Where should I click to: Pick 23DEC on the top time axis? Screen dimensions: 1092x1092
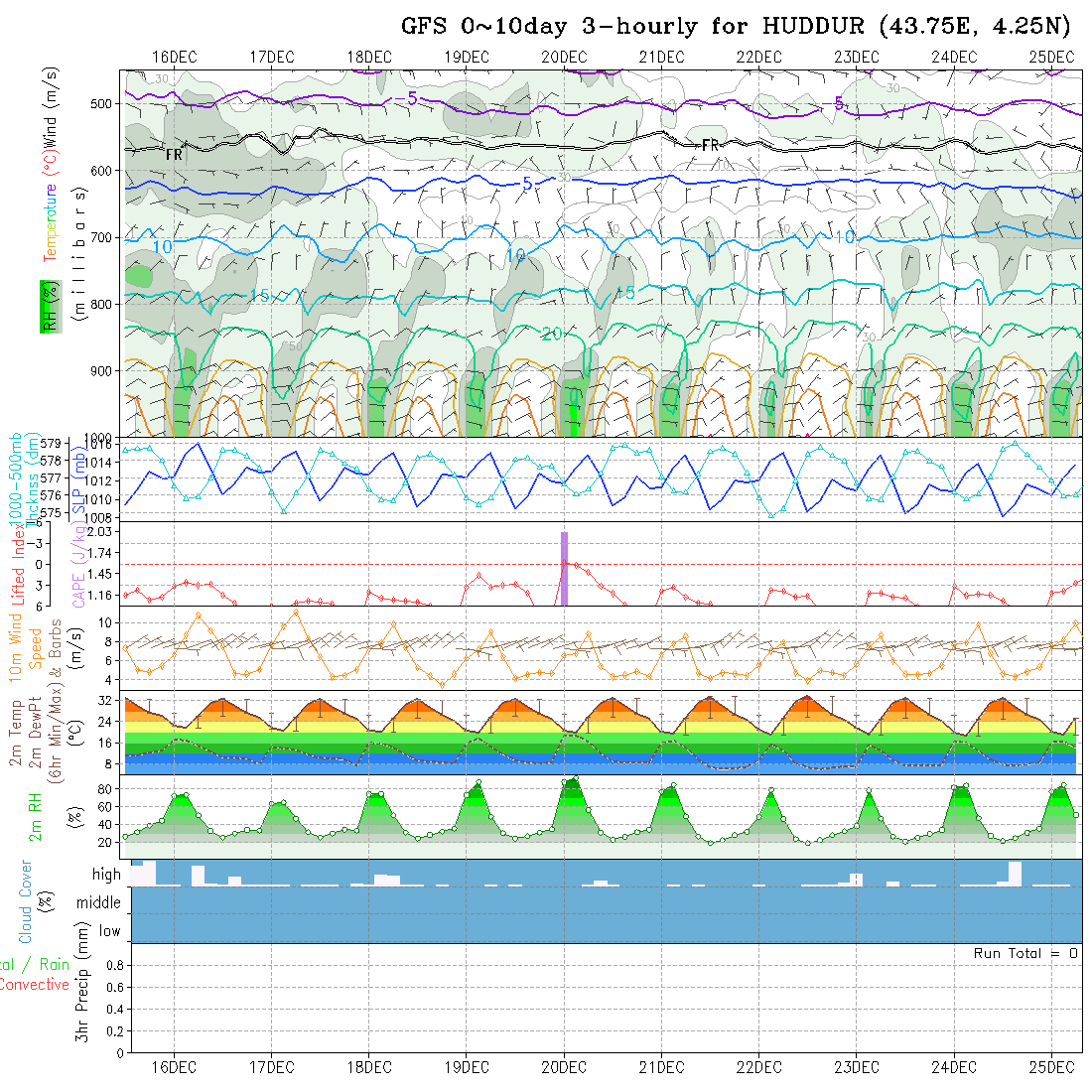tap(856, 57)
